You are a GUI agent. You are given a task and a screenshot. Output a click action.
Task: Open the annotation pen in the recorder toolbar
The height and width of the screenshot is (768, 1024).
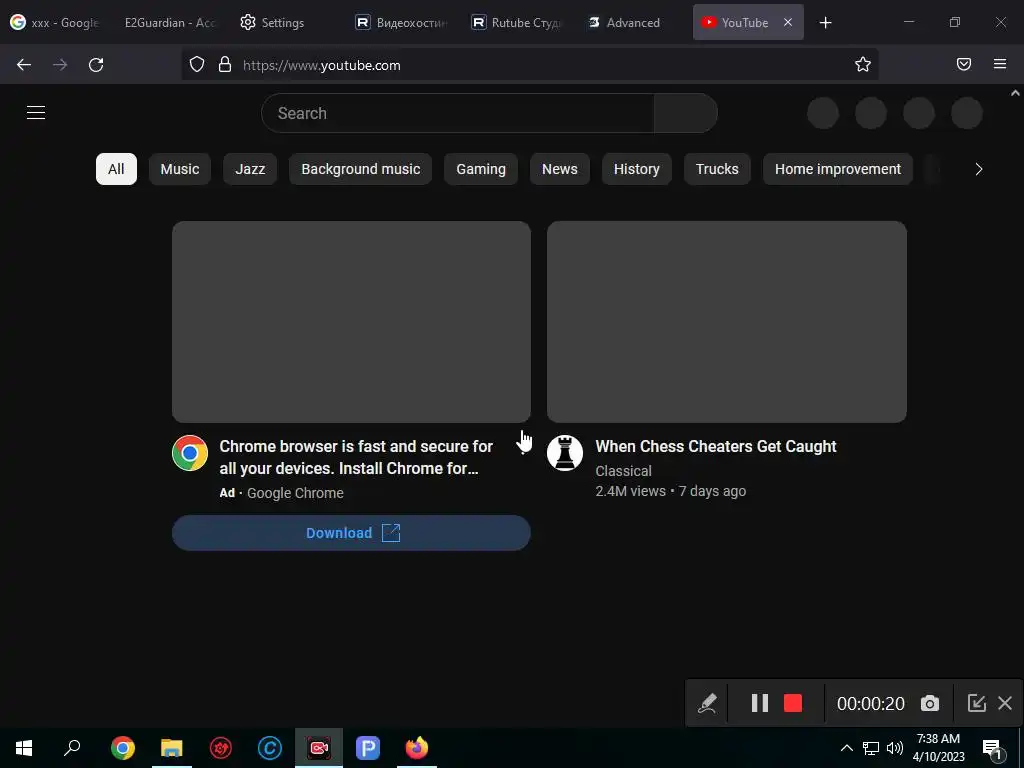coord(707,703)
